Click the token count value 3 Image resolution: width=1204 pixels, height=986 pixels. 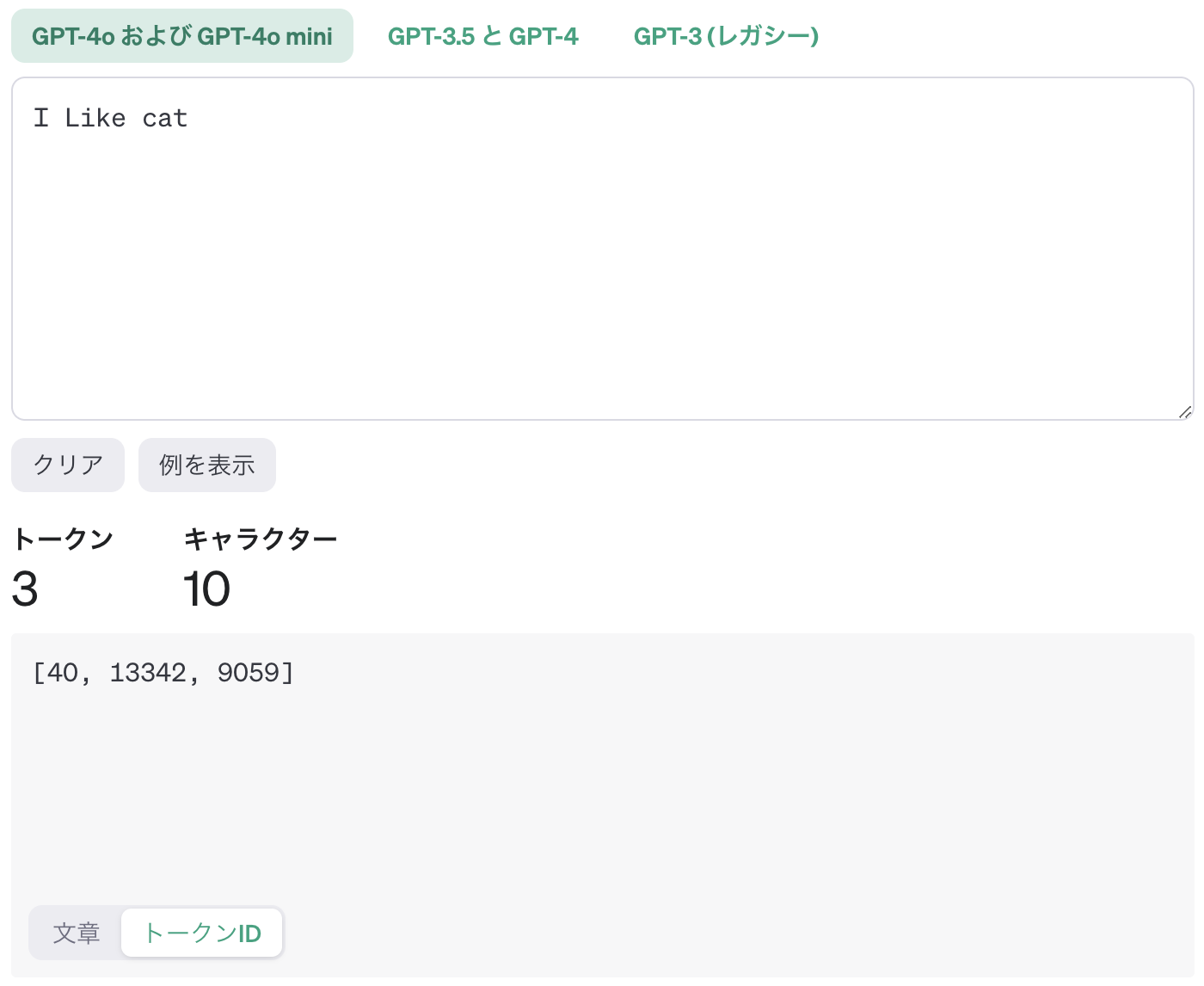click(25, 589)
